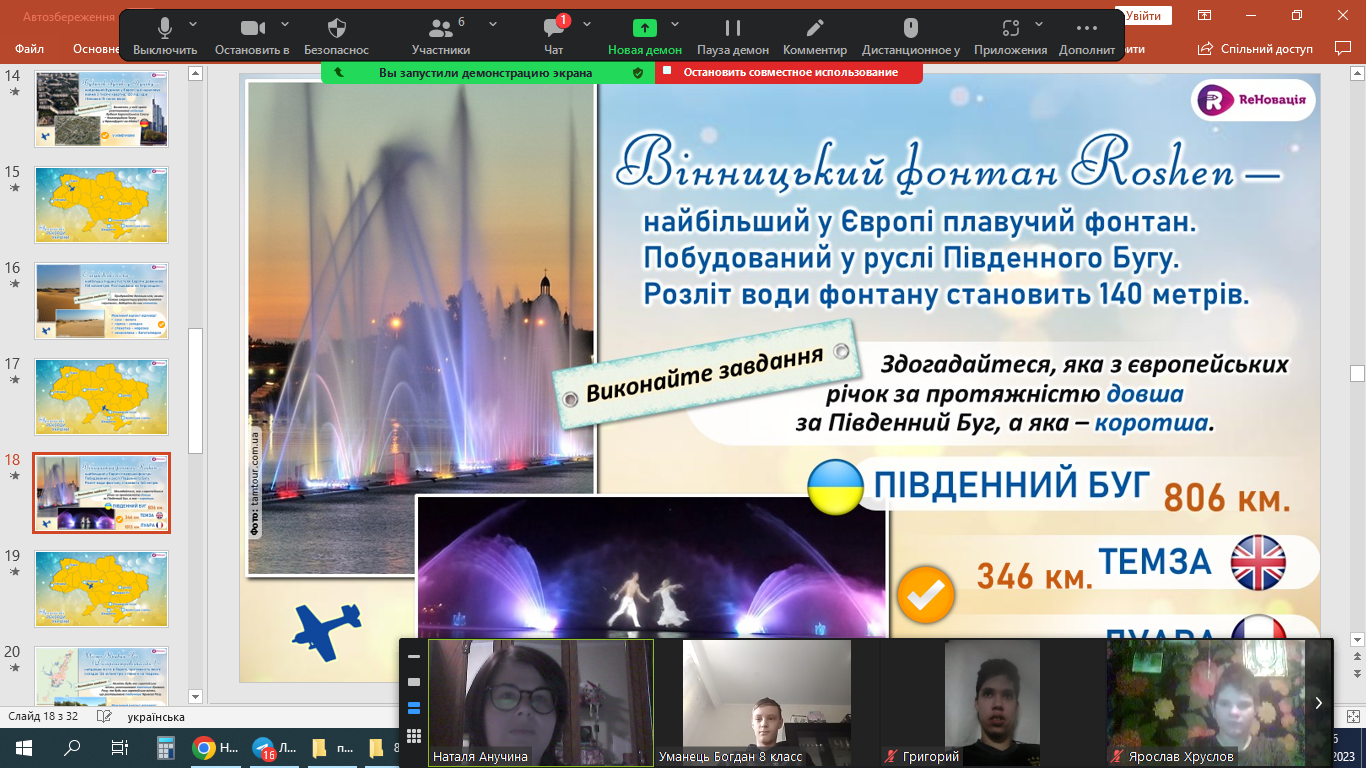Expand the Приложения options arrow
This screenshot has width=1366, height=768.
[1039, 24]
